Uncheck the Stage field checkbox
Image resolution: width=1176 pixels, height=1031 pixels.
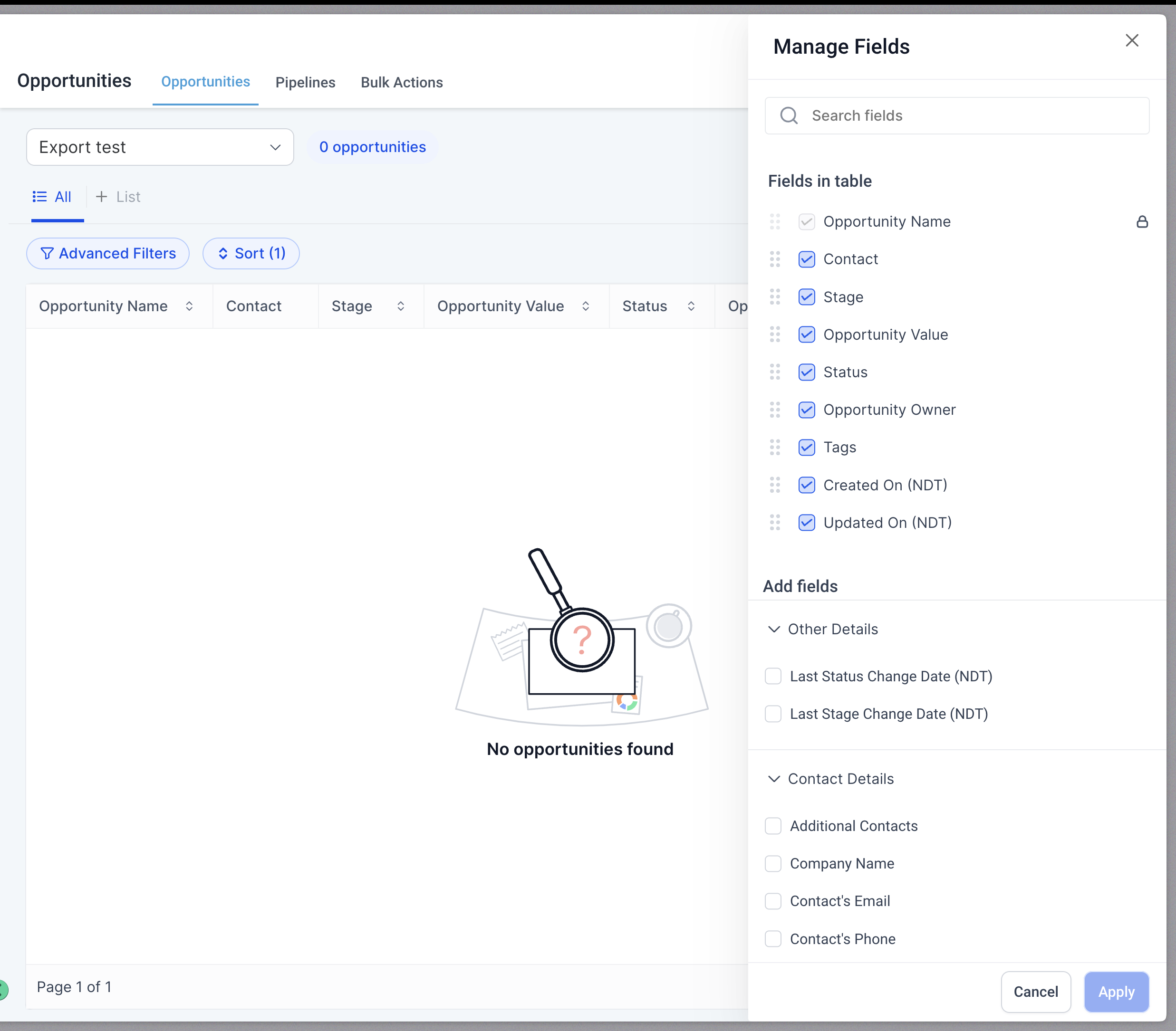point(806,296)
